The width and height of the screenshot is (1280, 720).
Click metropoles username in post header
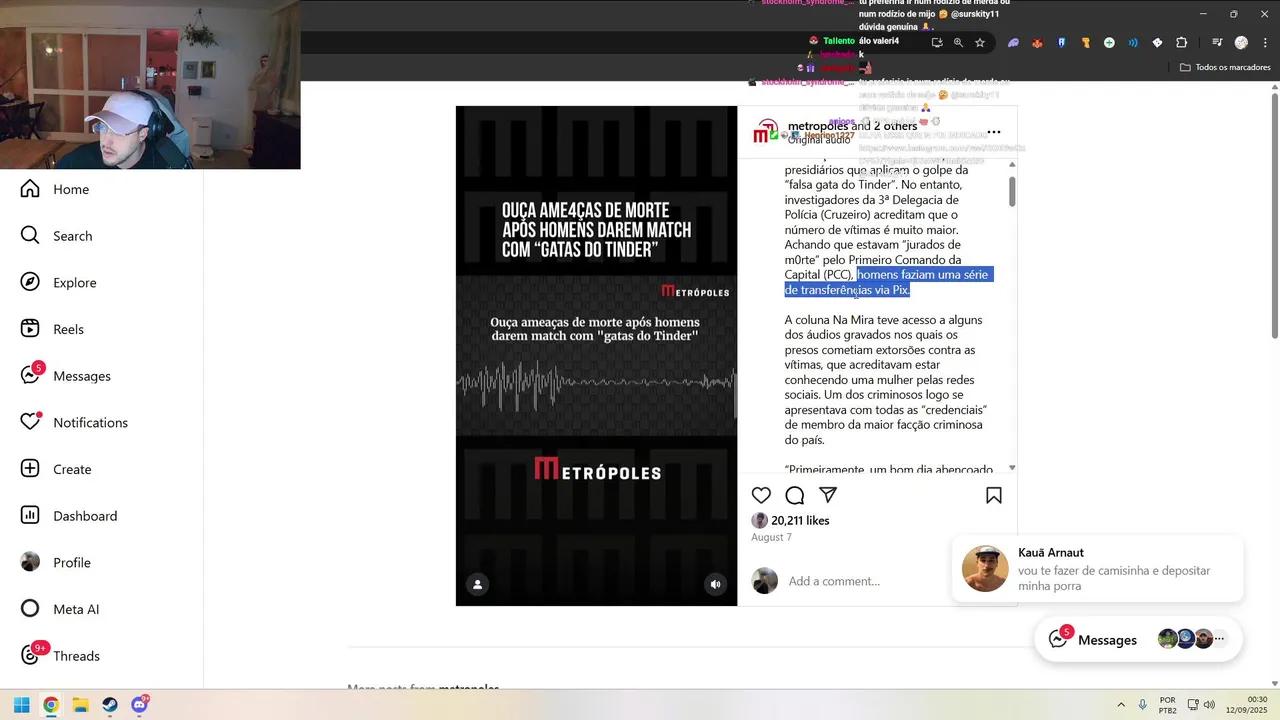click(817, 126)
